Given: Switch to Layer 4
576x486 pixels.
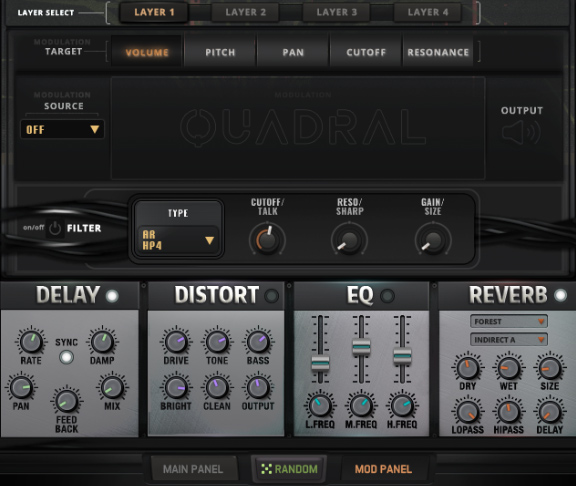Looking at the screenshot, I should click(x=428, y=12).
